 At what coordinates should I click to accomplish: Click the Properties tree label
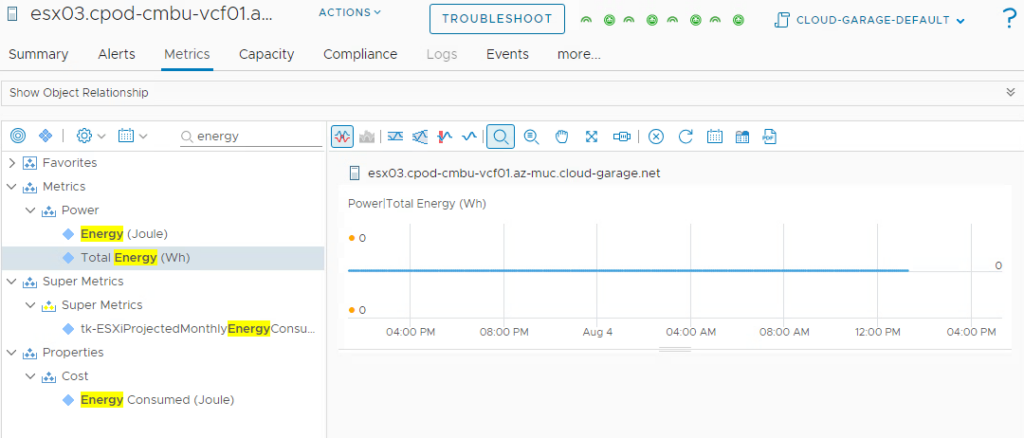[x=73, y=352]
